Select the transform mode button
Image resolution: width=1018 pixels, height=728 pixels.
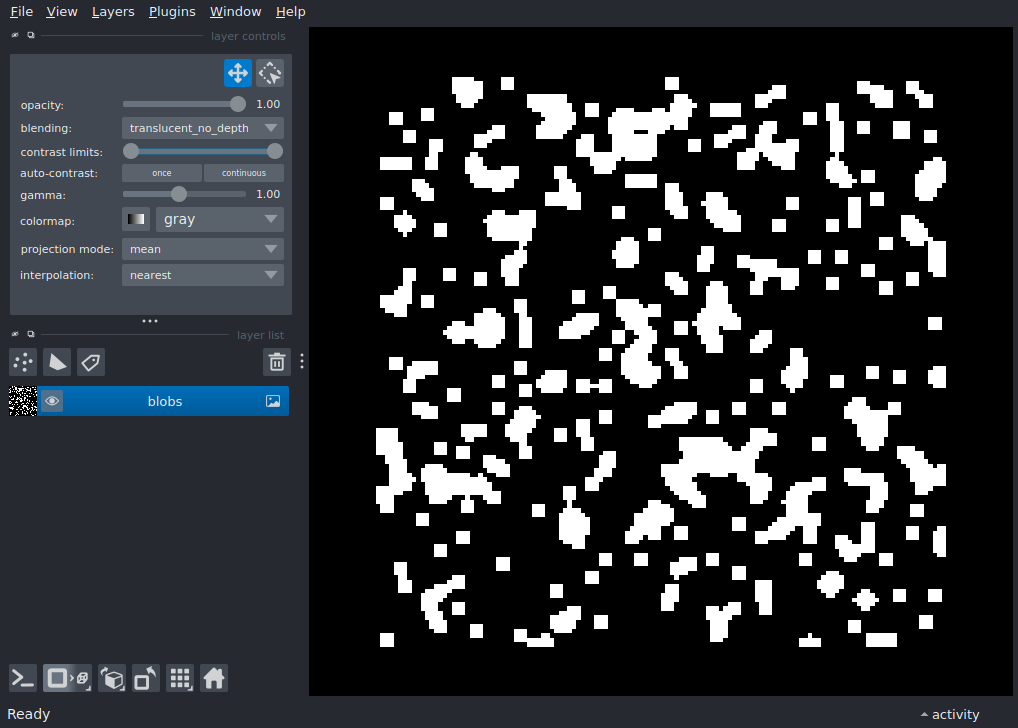270,73
